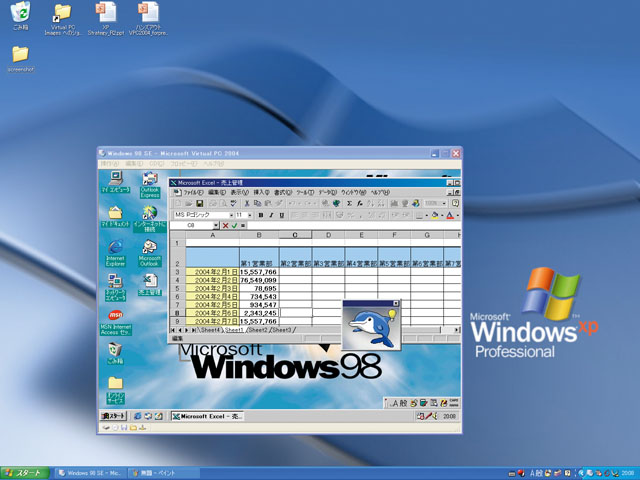Open Excel File menu (ファイル)

[193, 192]
